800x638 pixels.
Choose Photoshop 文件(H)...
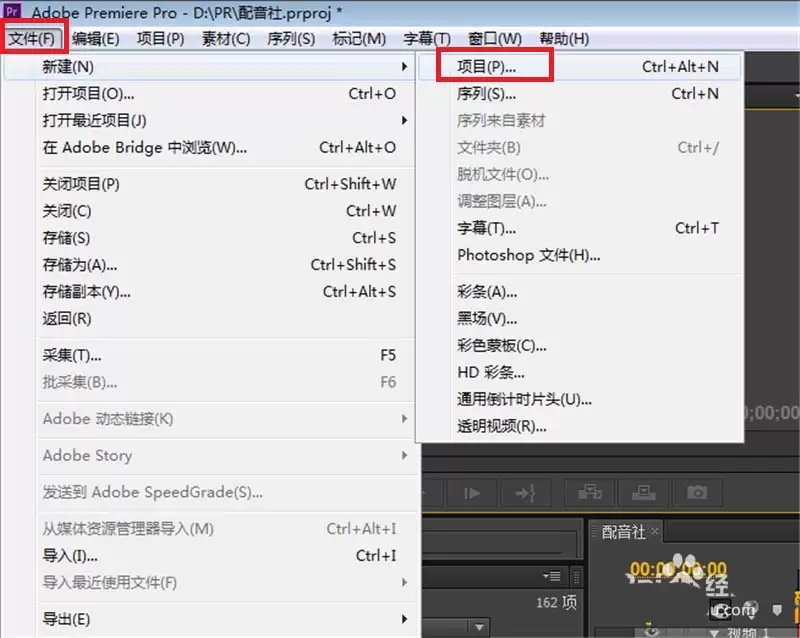[x=580, y=255]
